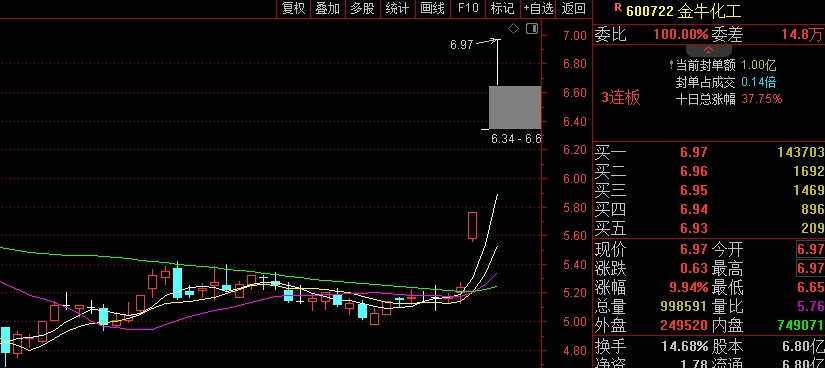825x368 pixels.
Task: Open the F10 company info page
Action: point(468,8)
